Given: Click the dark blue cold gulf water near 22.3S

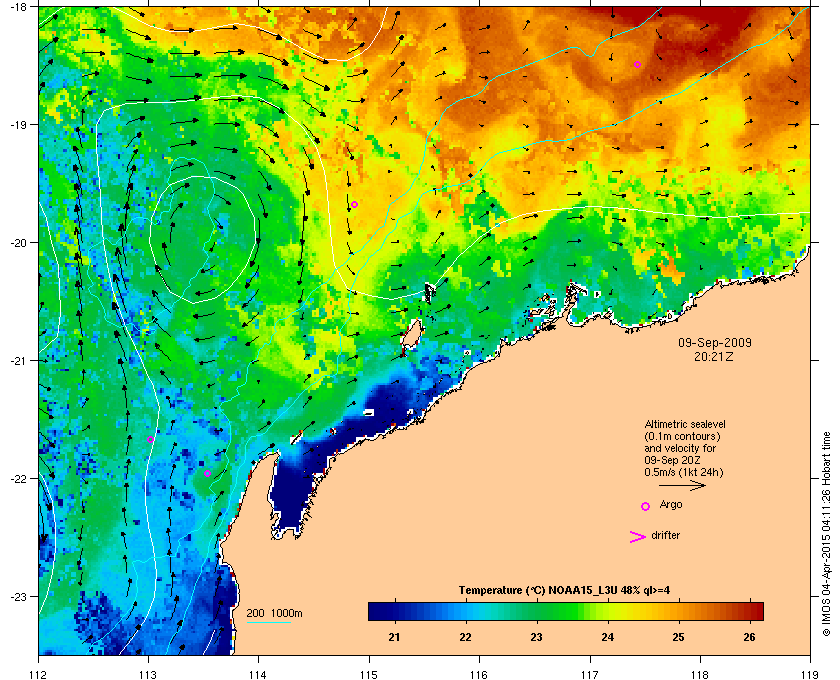Looking at the screenshot, I should [289, 496].
